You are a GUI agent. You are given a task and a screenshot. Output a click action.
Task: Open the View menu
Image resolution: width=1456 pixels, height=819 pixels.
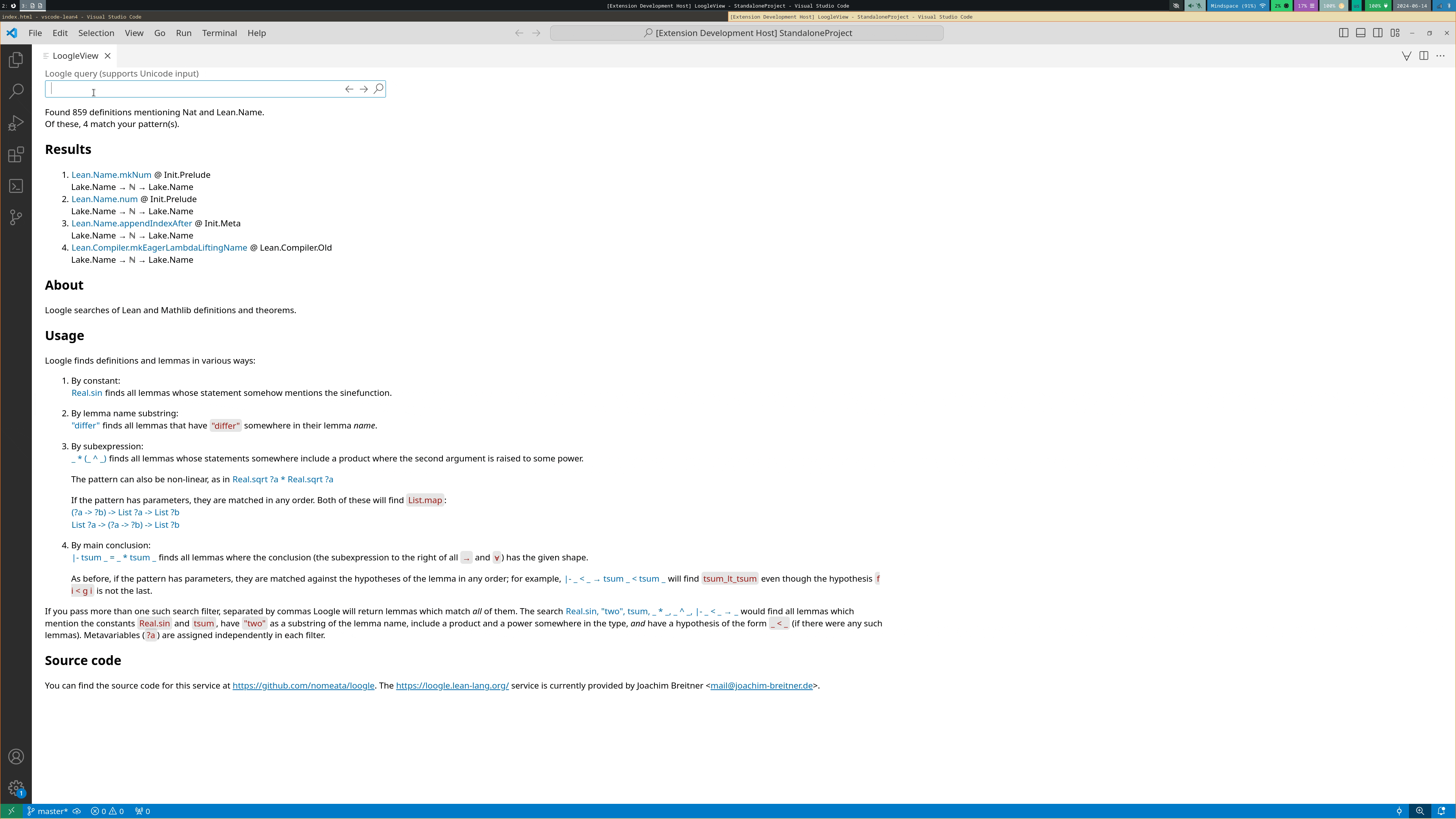pyautogui.click(x=134, y=33)
